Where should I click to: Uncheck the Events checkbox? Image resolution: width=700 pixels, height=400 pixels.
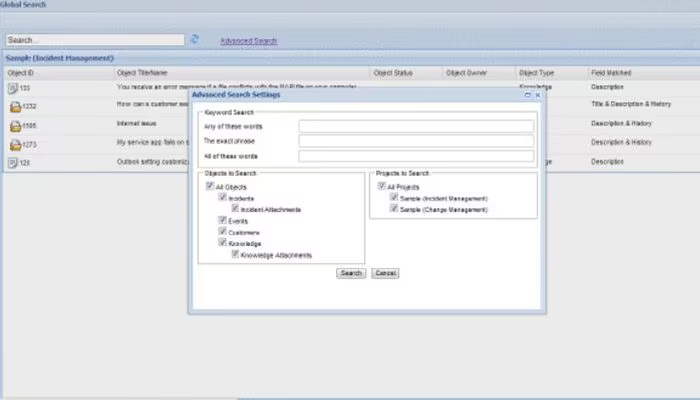point(222,220)
